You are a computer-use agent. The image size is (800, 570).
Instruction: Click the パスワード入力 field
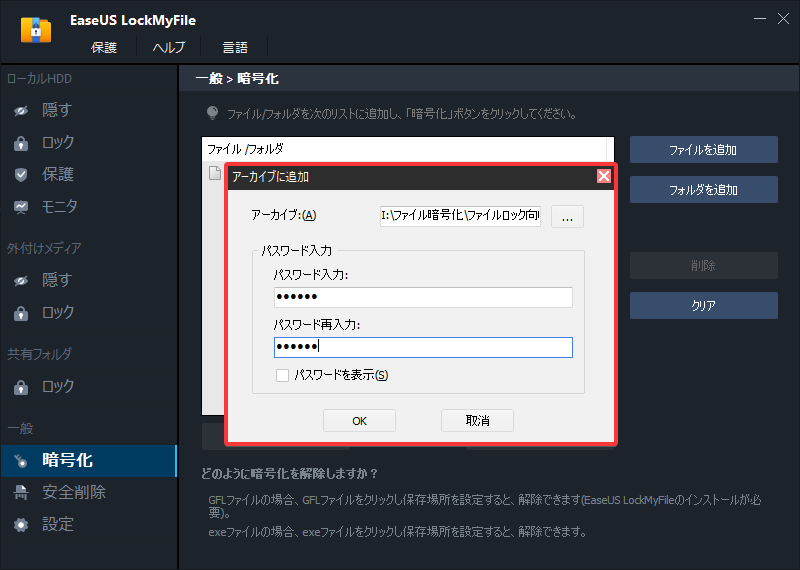point(423,297)
